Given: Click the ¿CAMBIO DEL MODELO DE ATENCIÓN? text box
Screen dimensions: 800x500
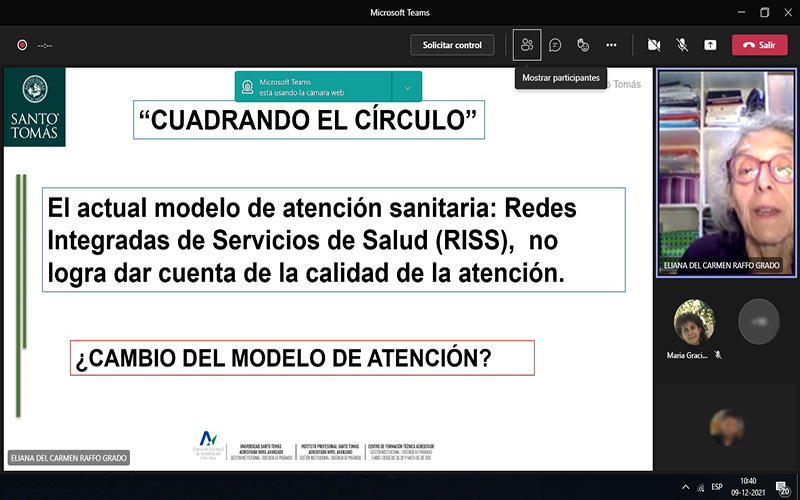Looking at the screenshot, I should (302, 358).
